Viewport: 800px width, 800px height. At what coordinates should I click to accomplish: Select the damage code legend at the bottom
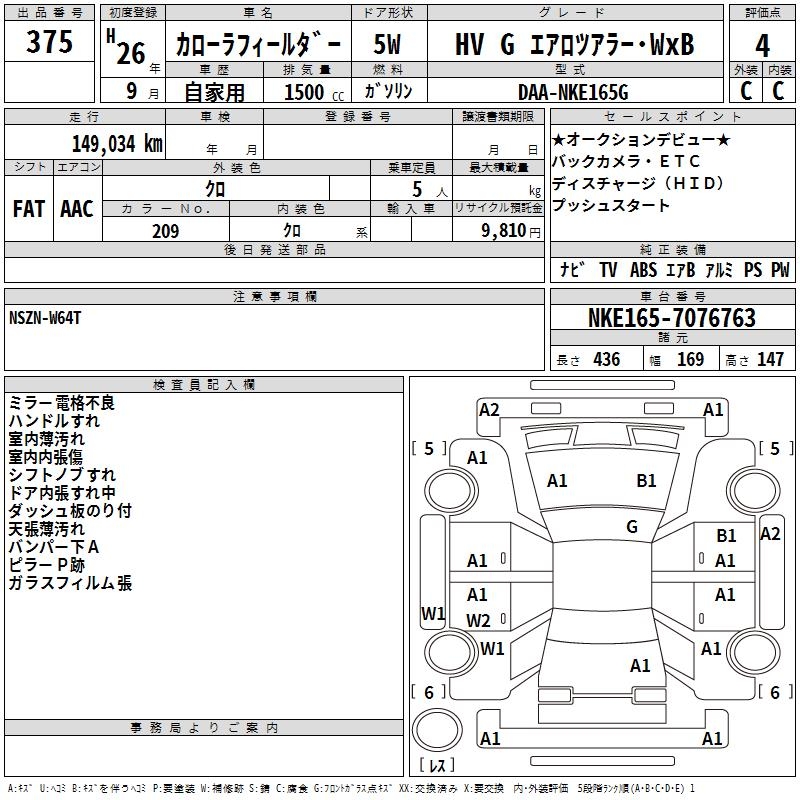(x=351, y=789)
